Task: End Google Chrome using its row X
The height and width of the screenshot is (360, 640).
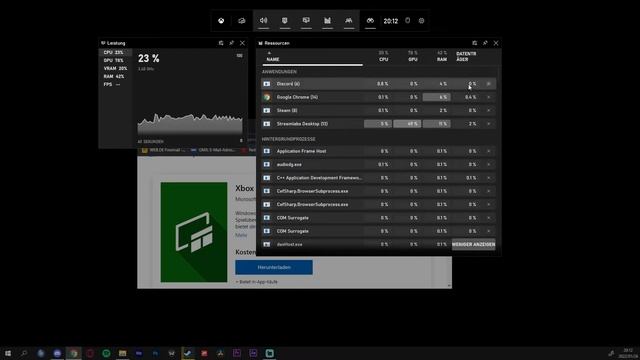Action: [489, 97]
